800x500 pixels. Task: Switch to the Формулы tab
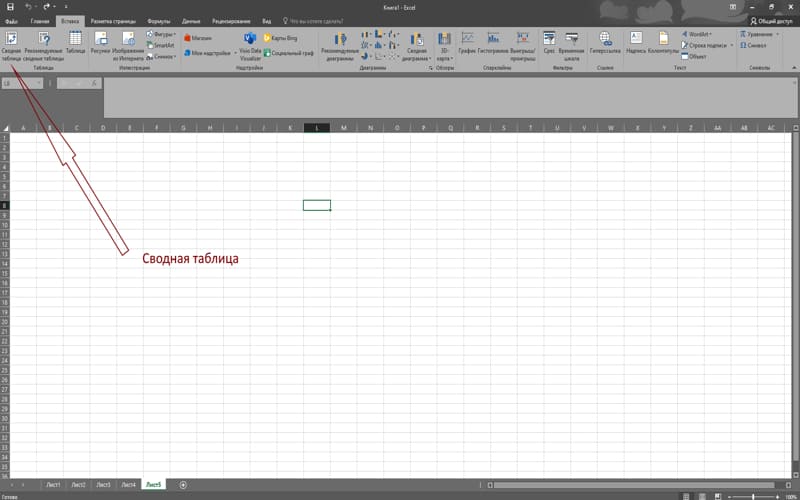pyautogui.click(x=159, y=21)
